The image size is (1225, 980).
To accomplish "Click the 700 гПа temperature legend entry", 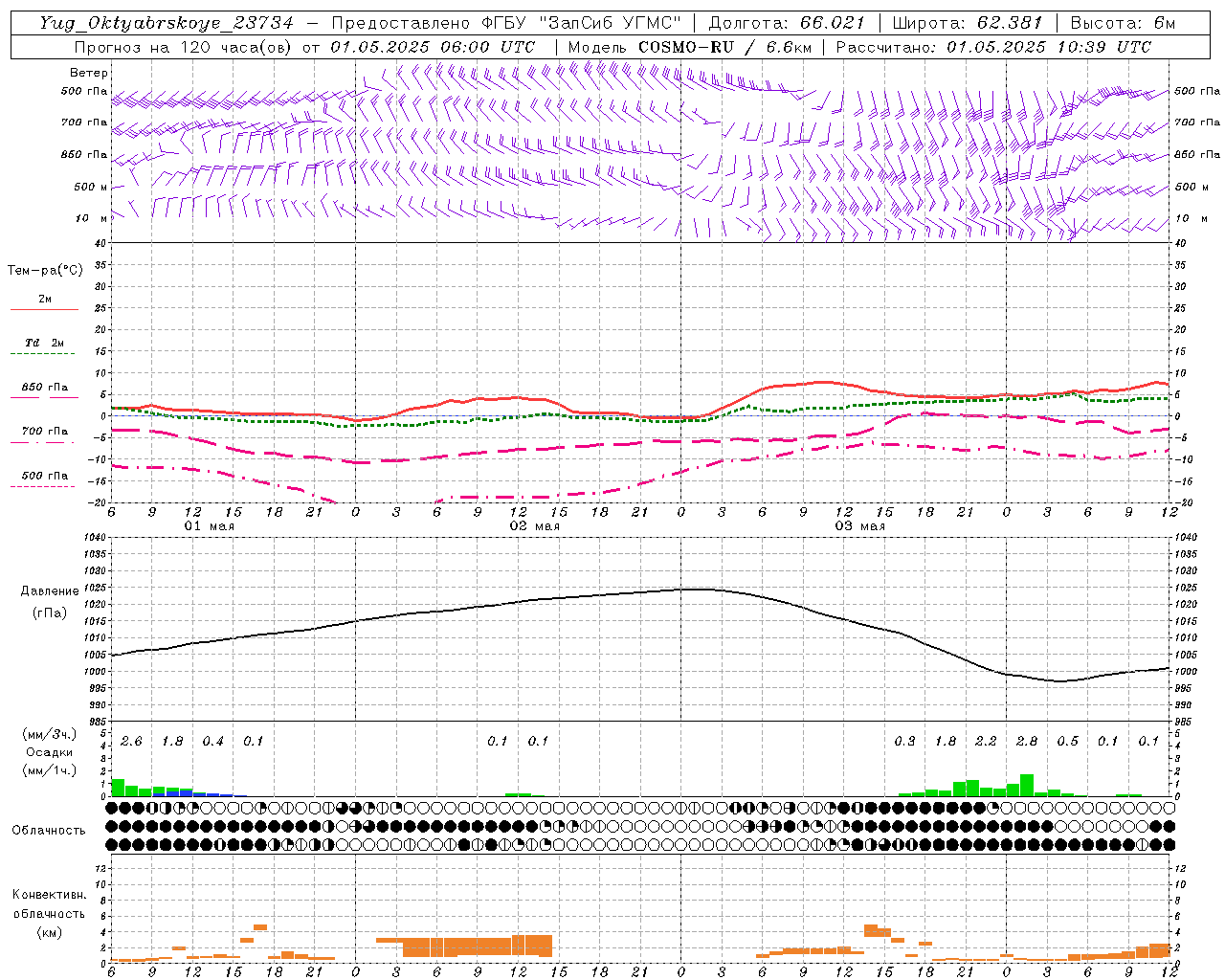I will (45, 432).
